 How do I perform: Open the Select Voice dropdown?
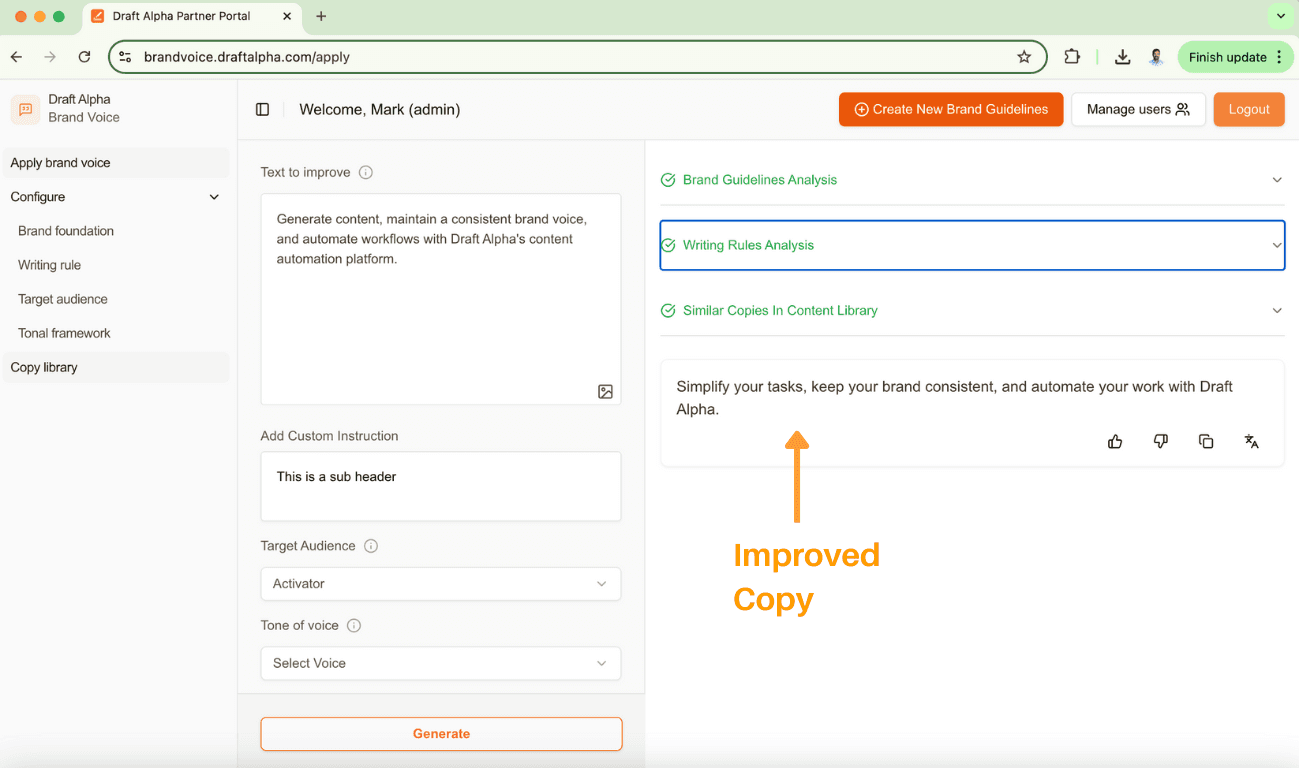pos(441,663)
